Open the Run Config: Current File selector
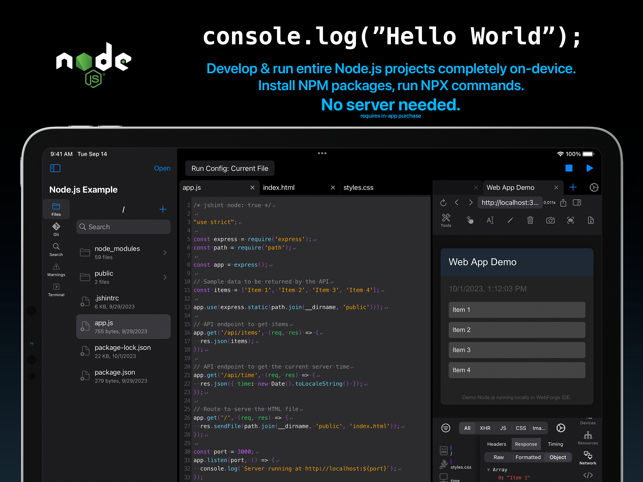643x482 pixels. point(230,168)
